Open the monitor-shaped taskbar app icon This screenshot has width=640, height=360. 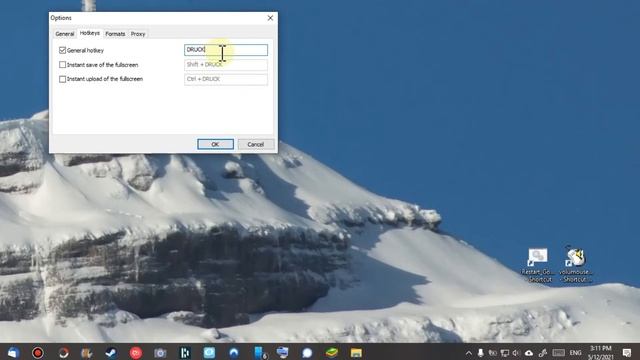[282, 353]
